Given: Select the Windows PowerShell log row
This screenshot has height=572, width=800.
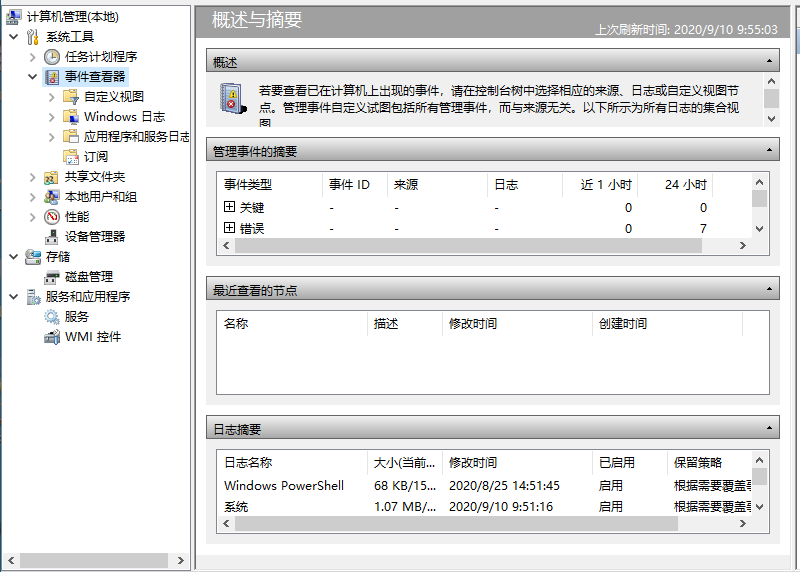Looking at the screenshot, I should click(x=485, y=485).
